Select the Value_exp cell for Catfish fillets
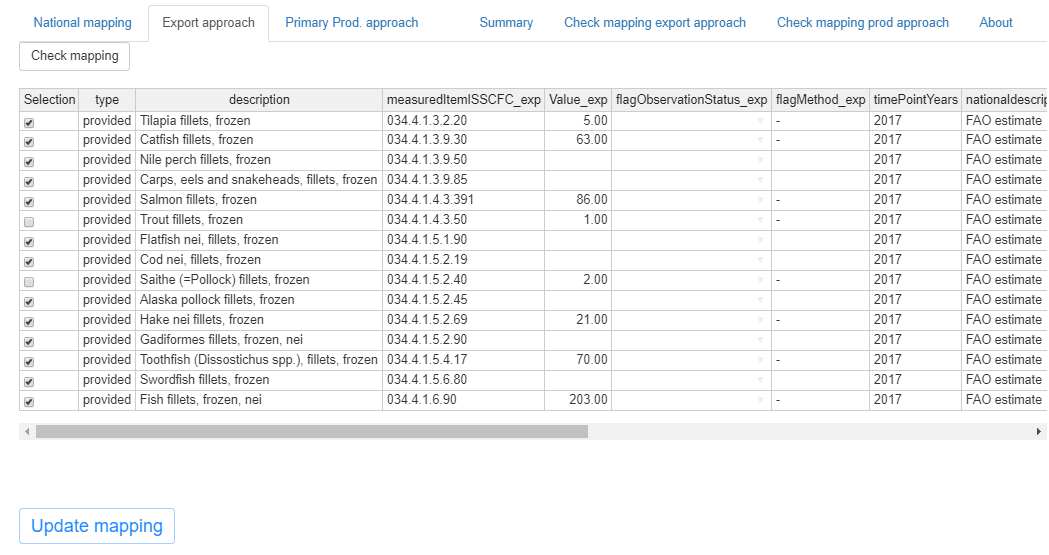The height and width of the screenshot is (555, 1049). tap(577, 140)
